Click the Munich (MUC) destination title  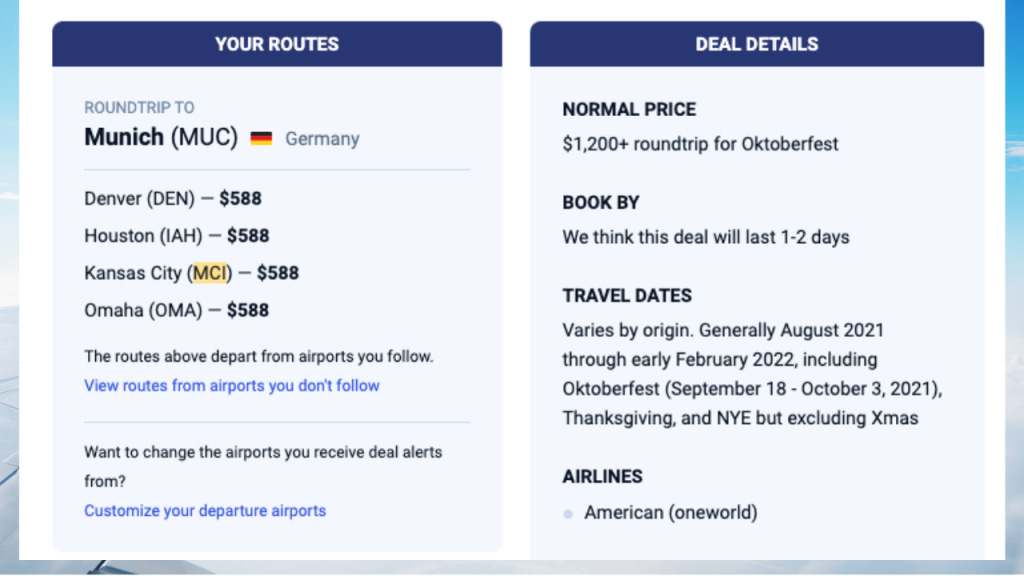tap(161, 137)
